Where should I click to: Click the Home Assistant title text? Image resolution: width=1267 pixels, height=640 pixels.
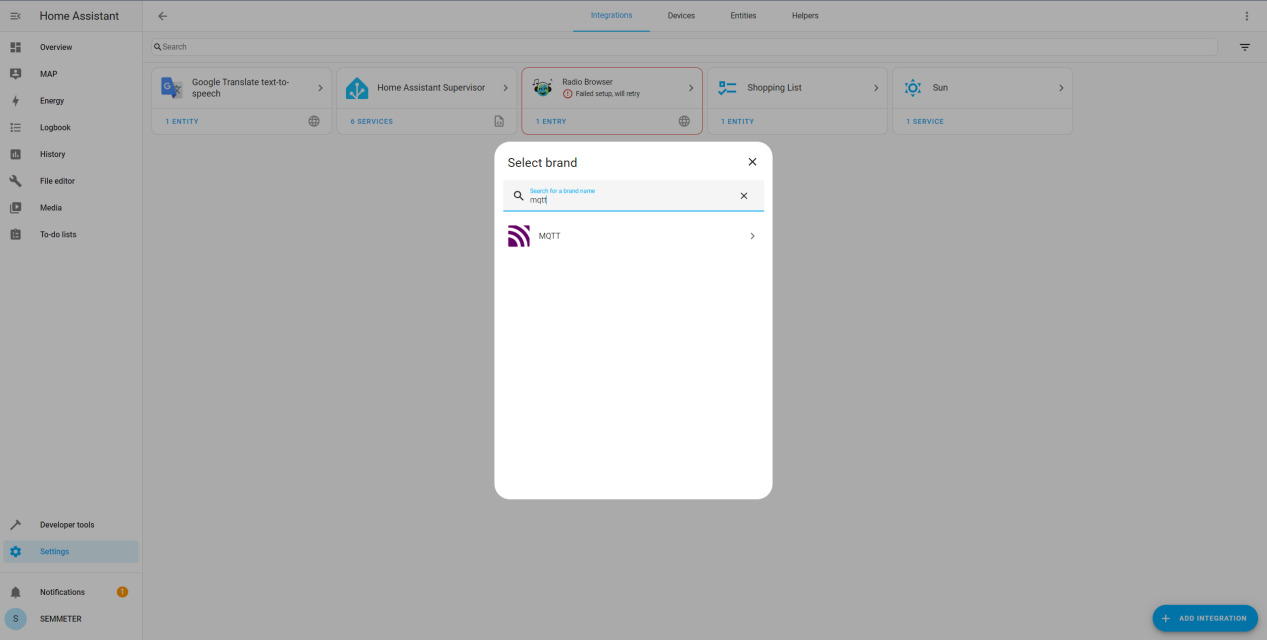[79, 16]
